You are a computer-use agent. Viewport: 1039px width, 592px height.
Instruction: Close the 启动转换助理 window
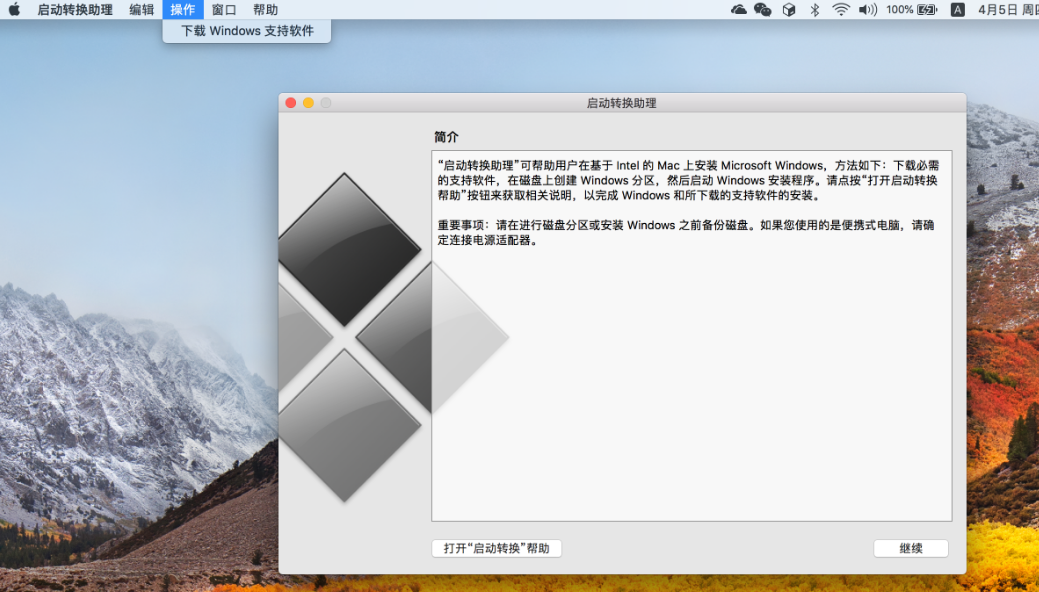coord(290,103)
